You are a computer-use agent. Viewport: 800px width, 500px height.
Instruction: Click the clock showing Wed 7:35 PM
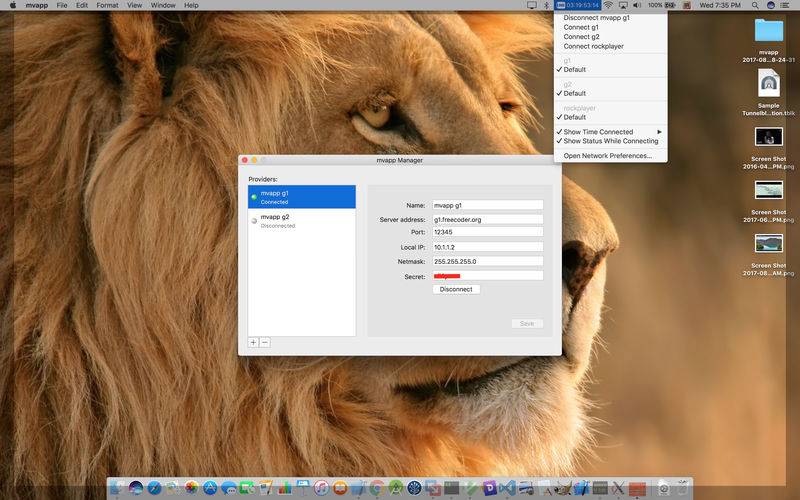point(720,5)
